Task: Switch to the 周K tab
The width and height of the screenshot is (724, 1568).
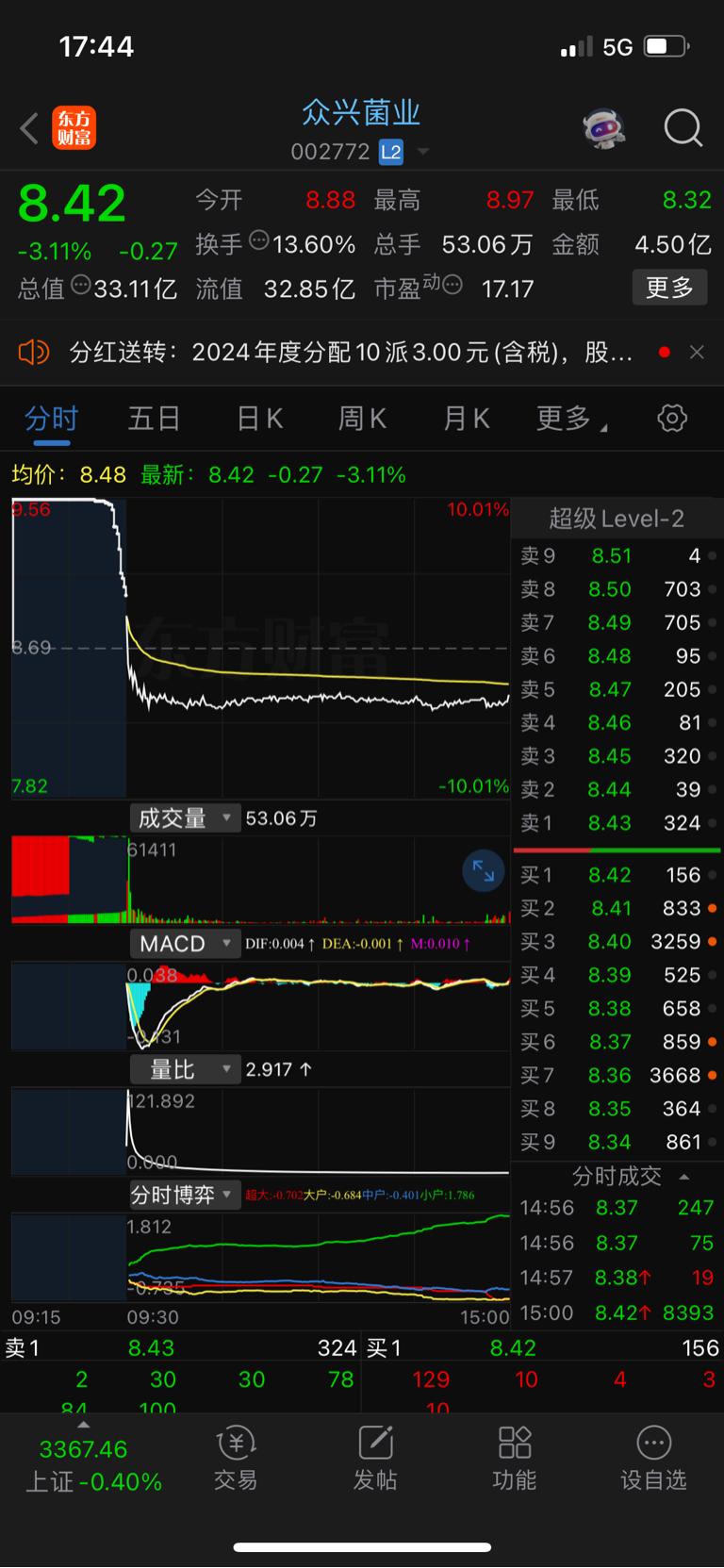Action: 362,419
